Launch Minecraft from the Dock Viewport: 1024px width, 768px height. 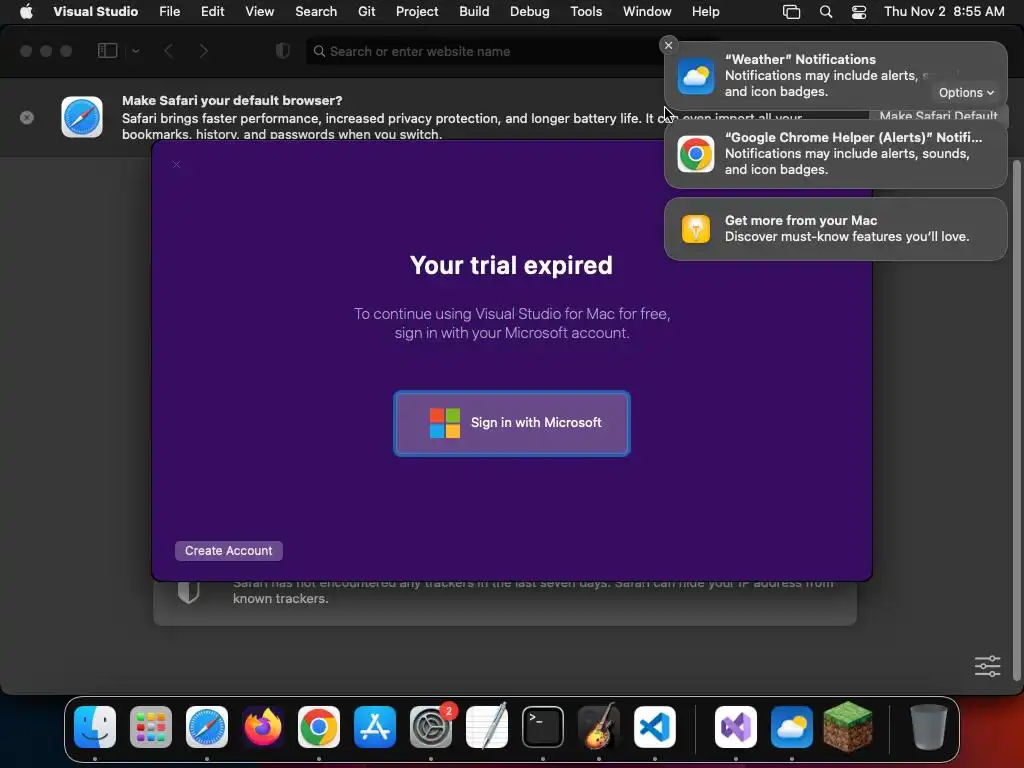pos(848,726)
